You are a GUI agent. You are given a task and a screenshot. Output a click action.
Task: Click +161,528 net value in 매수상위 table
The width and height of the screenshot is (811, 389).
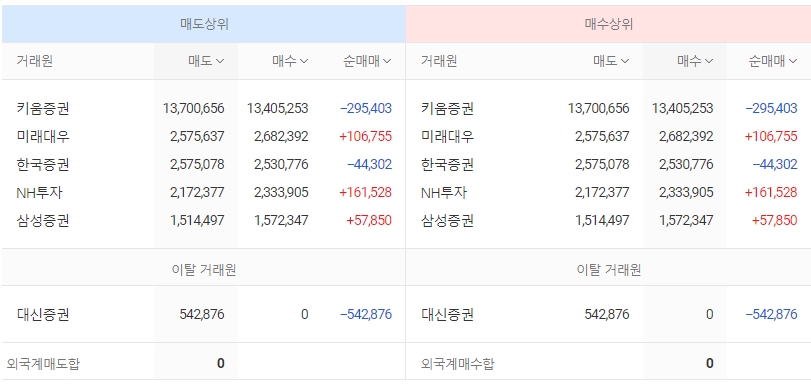771,192
